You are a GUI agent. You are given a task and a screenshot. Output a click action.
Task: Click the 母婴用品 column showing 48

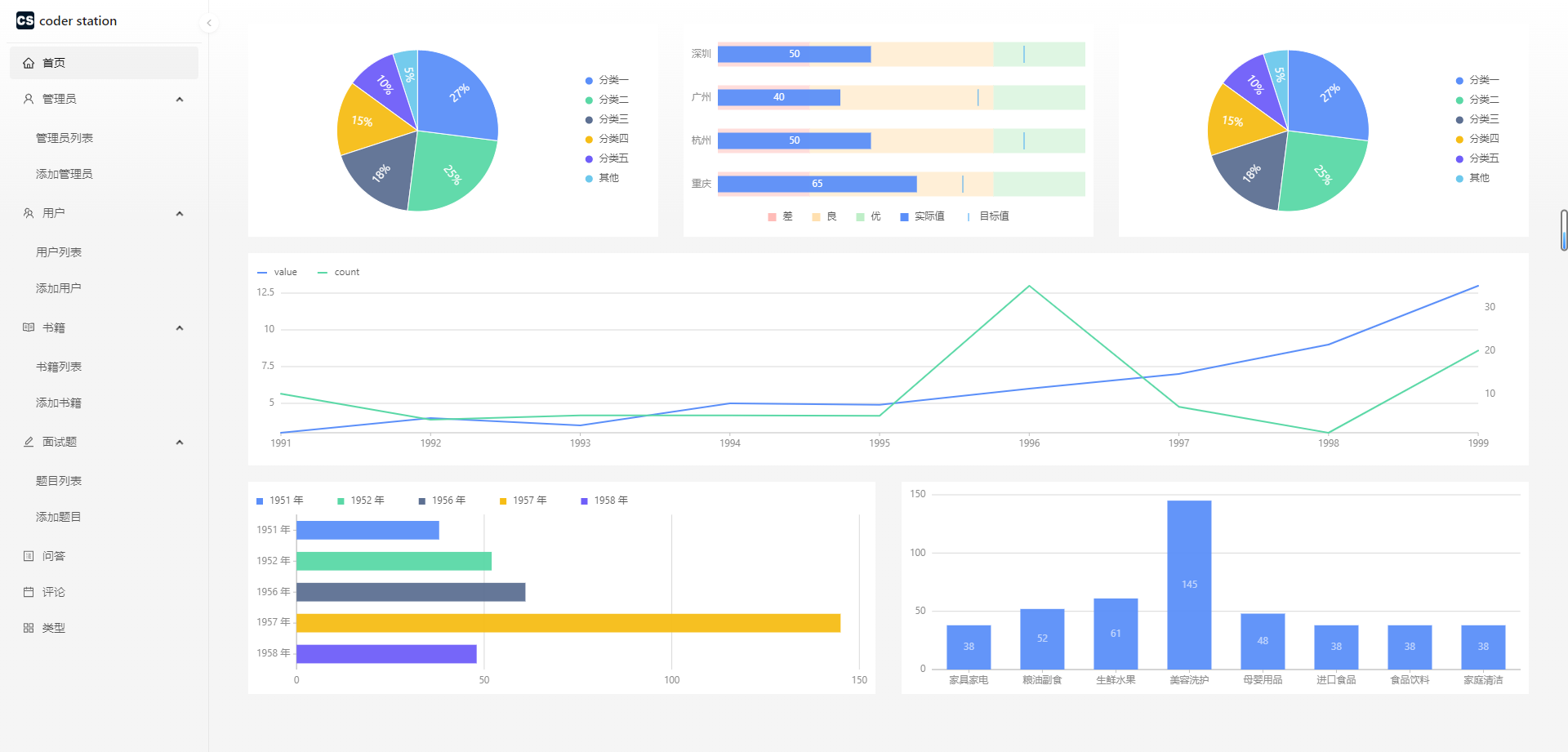[x=1263, y=642]
